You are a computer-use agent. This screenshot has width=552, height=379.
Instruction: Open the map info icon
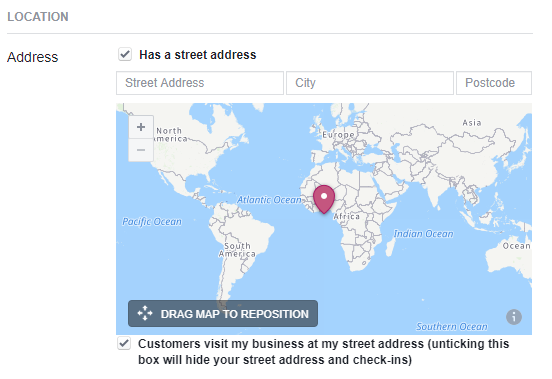[x=514, y=317]
